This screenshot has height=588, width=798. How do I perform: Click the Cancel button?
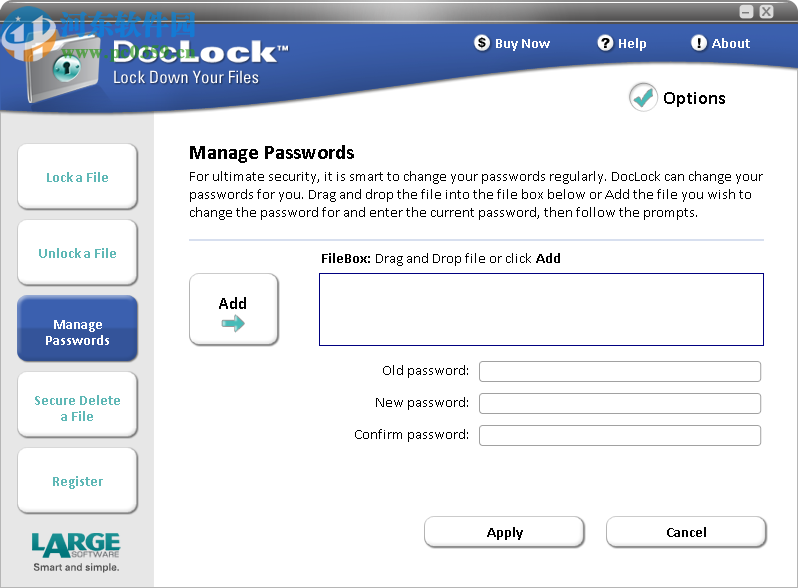pos(686,533)
